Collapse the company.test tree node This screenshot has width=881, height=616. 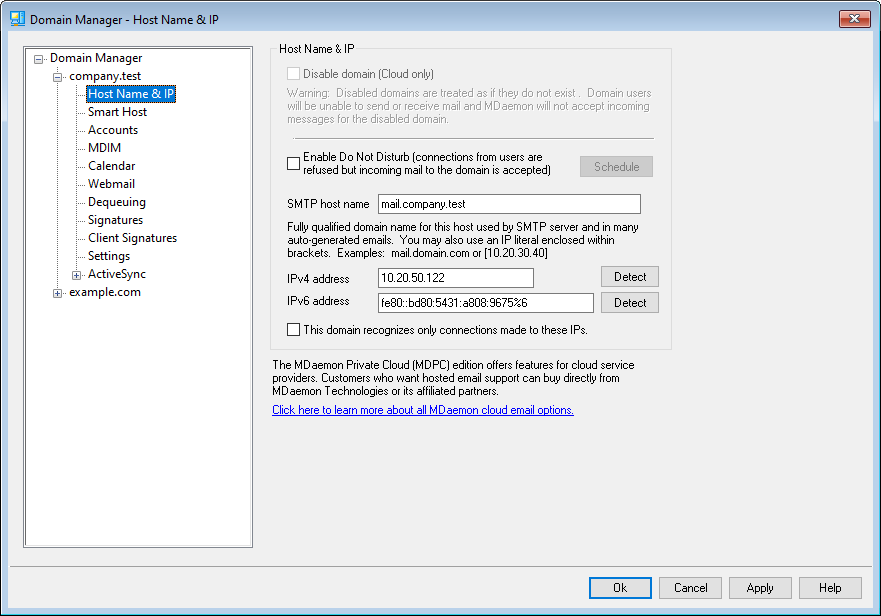click(x=58, y=77)
